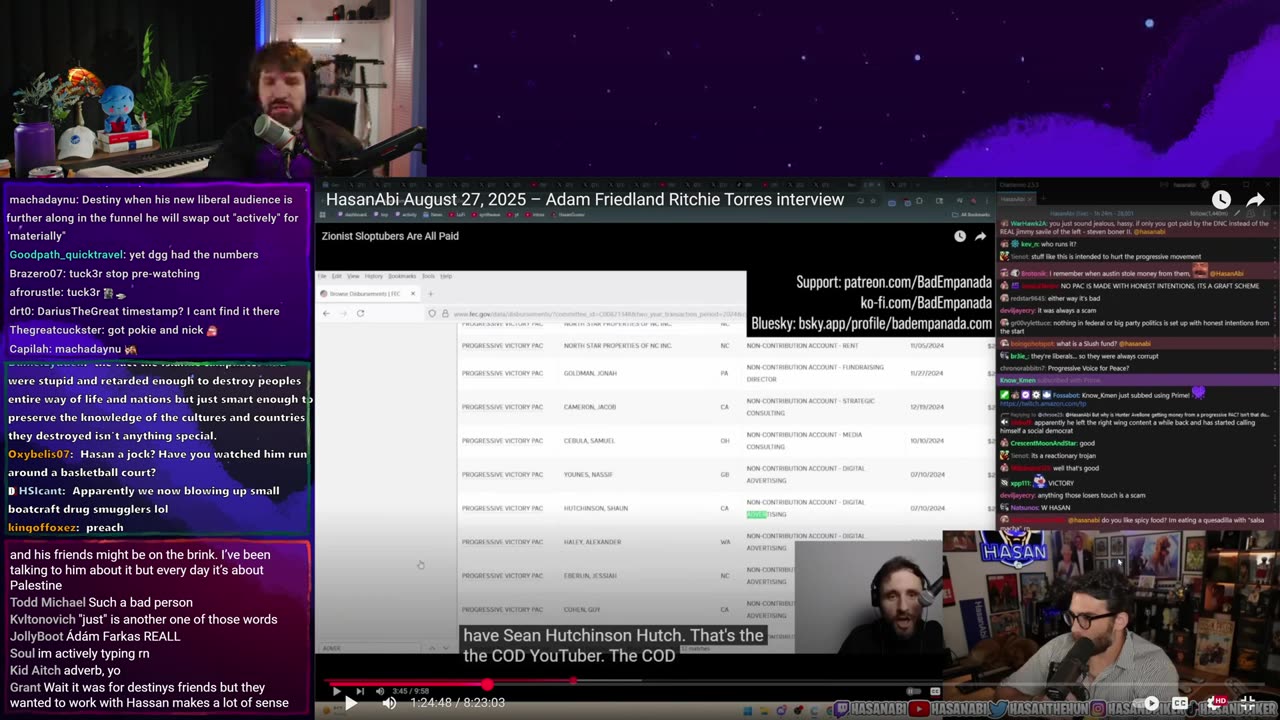
Task: Mute the main video volume speaker
Action: tap(389, 703)
